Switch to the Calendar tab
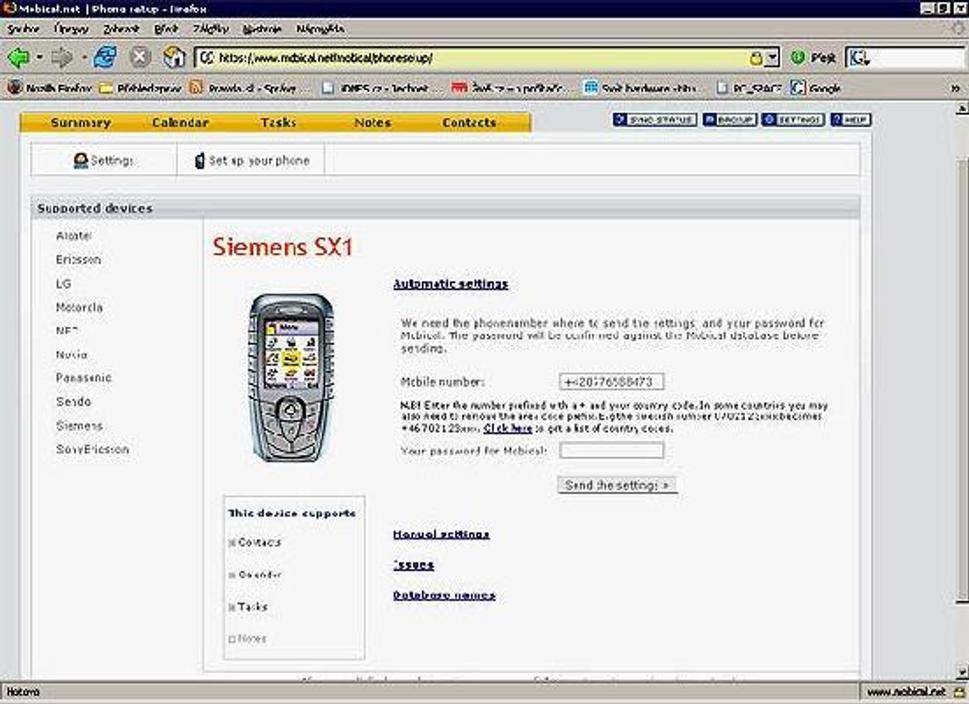 [180, 122]
